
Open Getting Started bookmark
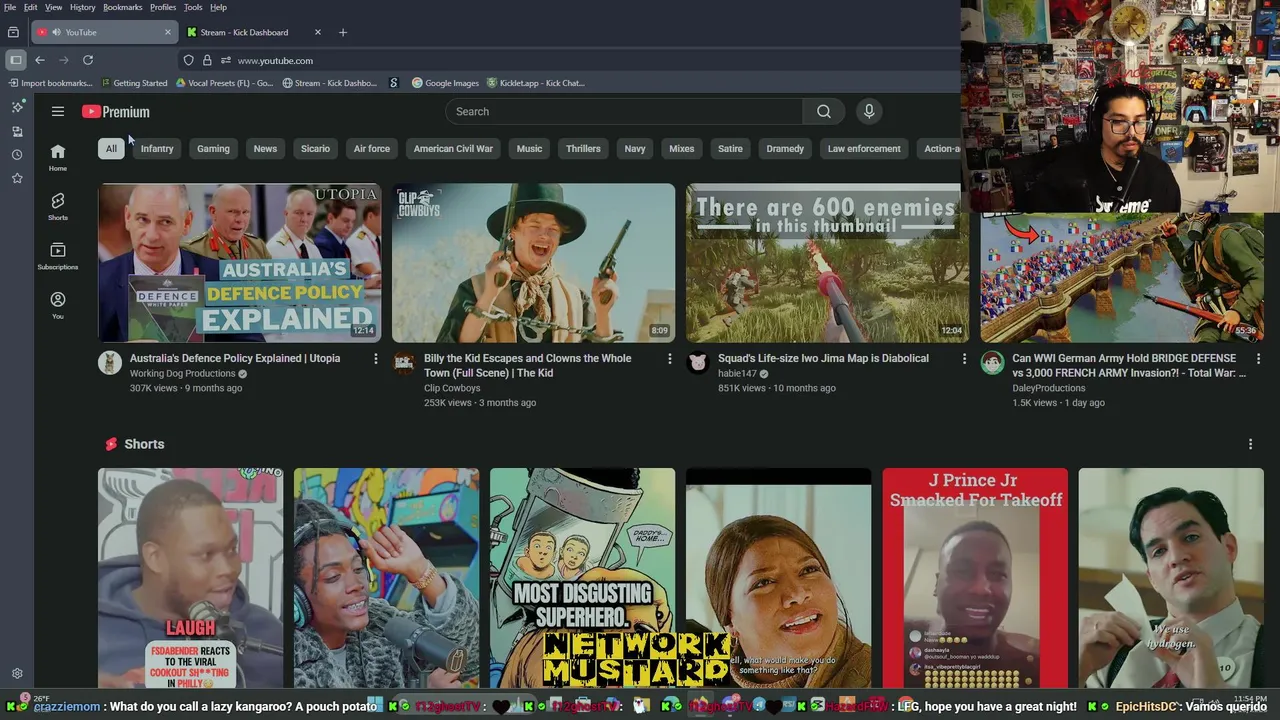[x=133, y=83]
